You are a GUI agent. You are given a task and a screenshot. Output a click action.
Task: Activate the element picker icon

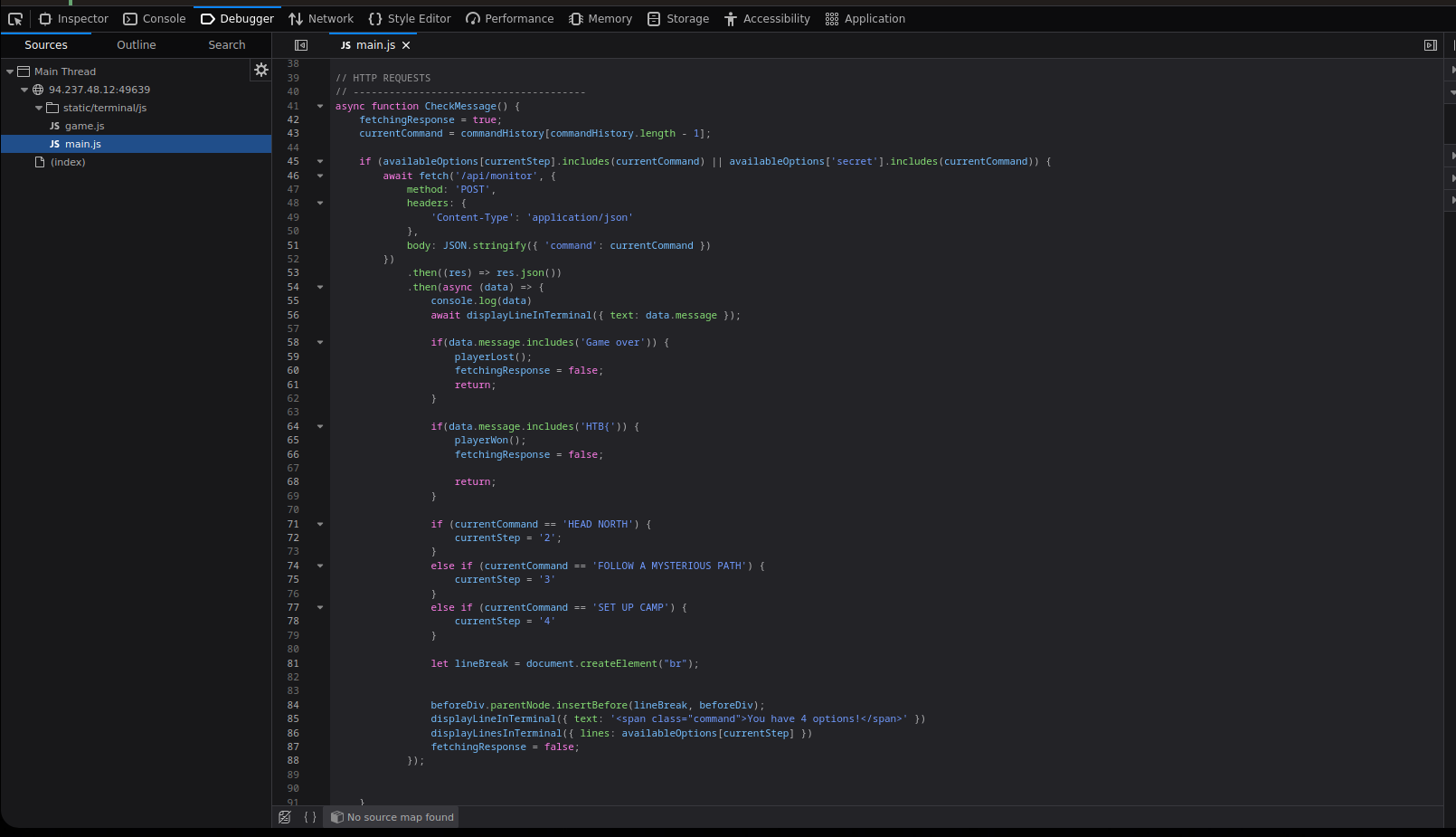(x=15, y=19)
